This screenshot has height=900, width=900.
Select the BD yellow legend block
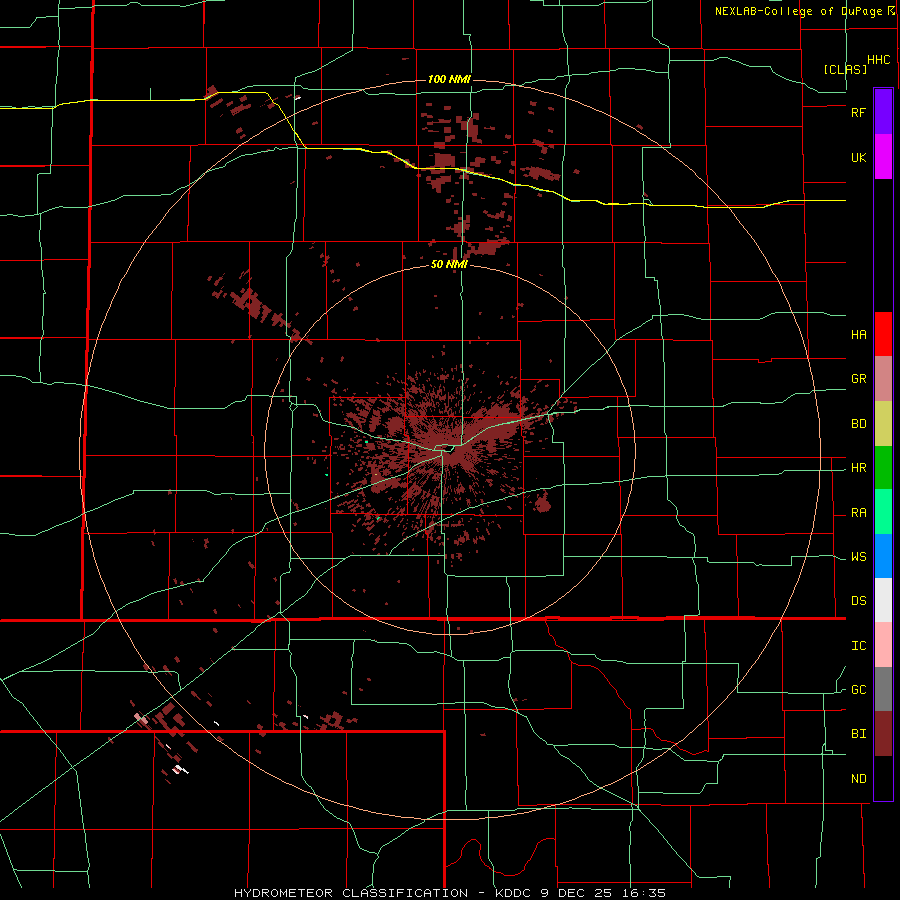click(883, 424)
